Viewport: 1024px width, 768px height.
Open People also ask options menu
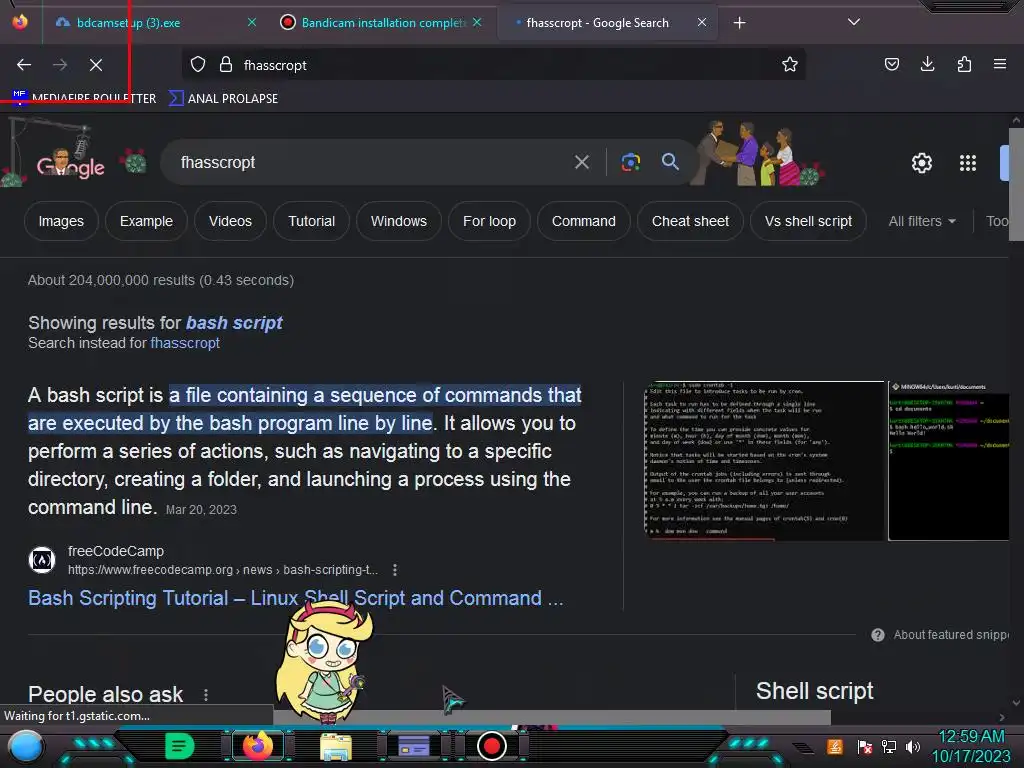pos(206,695)
